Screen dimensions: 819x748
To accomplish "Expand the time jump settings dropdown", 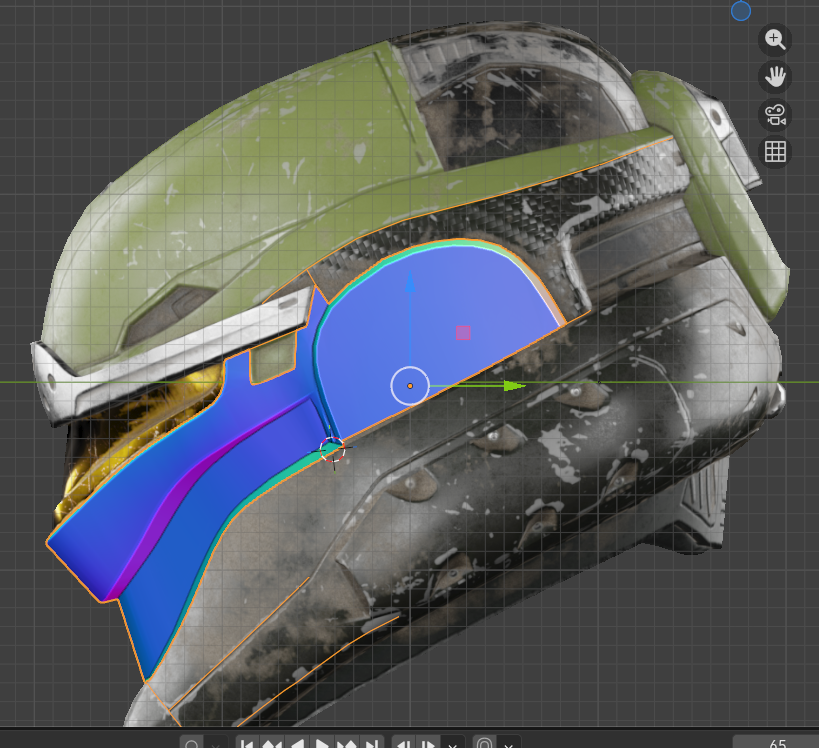I will 453,743.
